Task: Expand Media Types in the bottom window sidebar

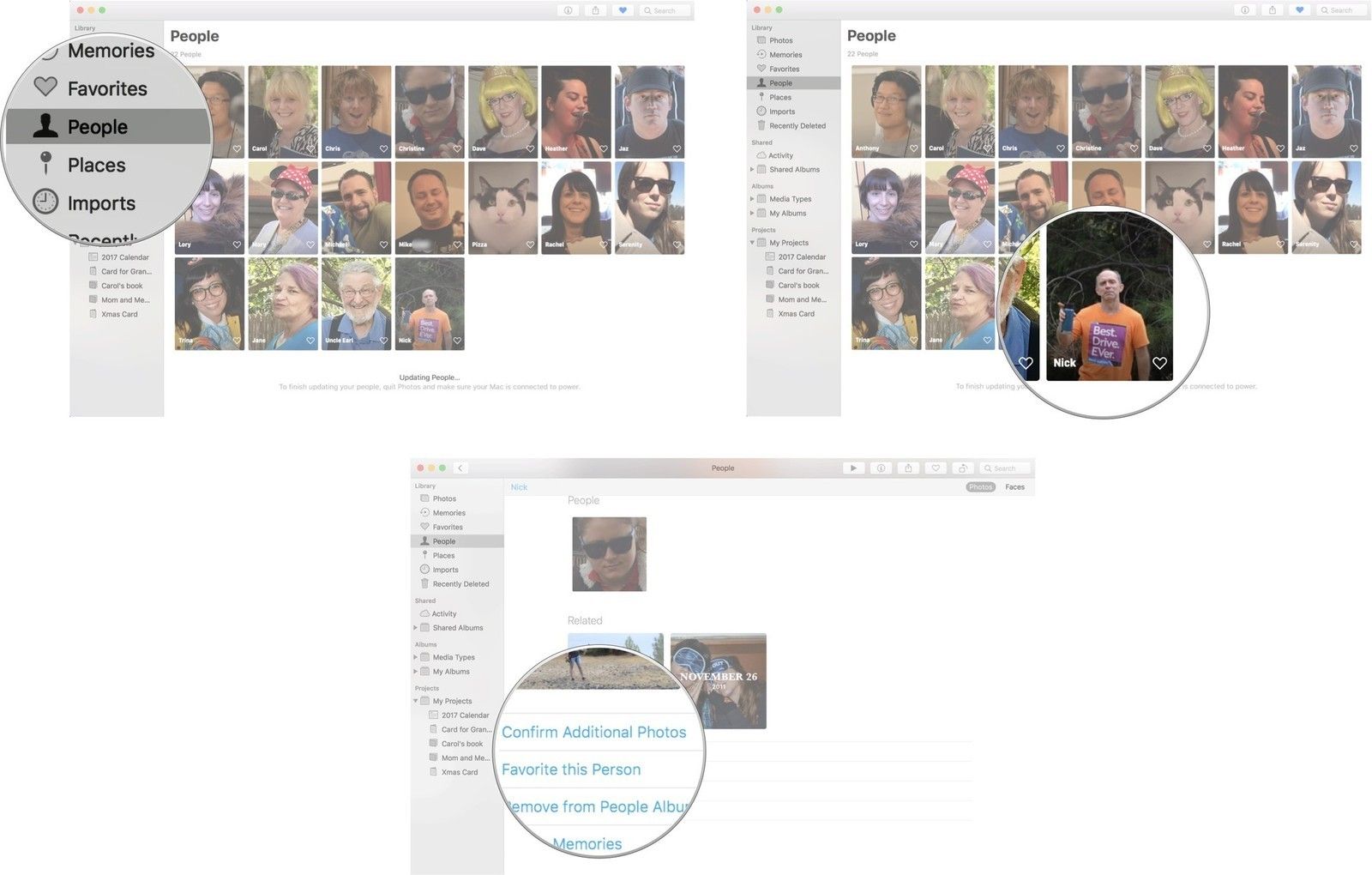Action: [x=416, y=658]
